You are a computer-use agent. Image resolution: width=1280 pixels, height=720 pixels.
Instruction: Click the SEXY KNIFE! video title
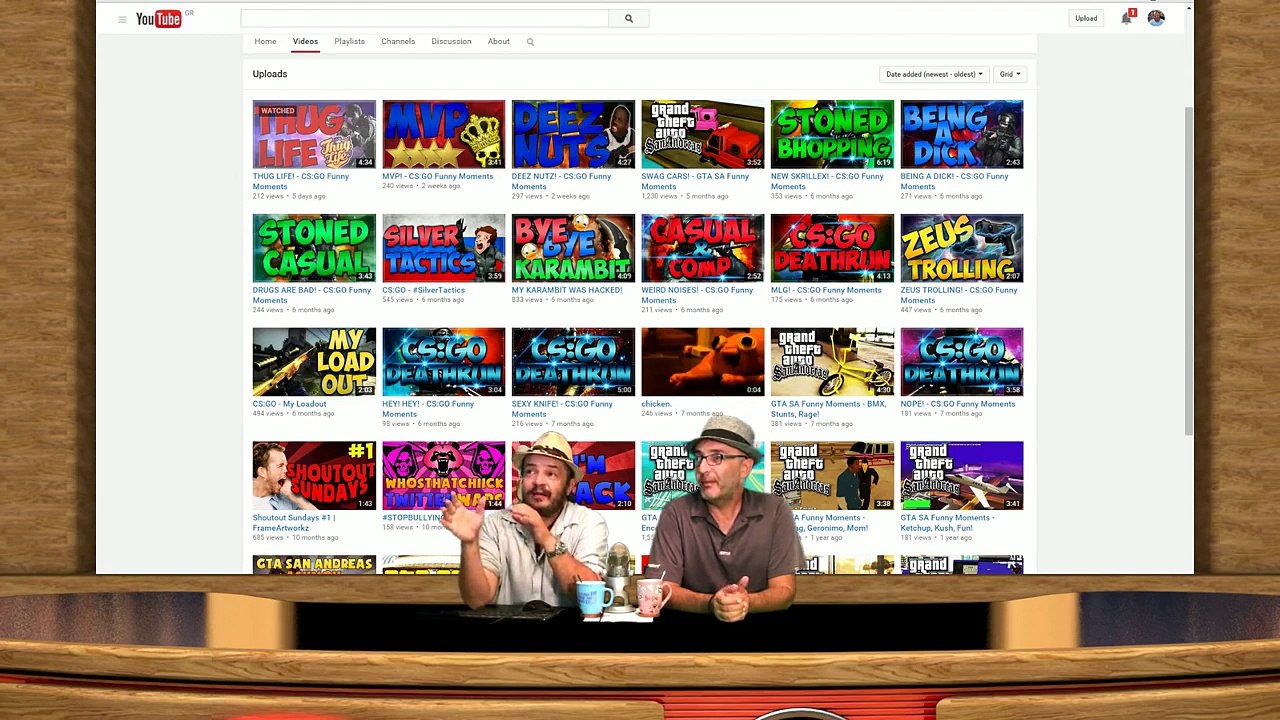pyautogui.click(x=562, y=409)
